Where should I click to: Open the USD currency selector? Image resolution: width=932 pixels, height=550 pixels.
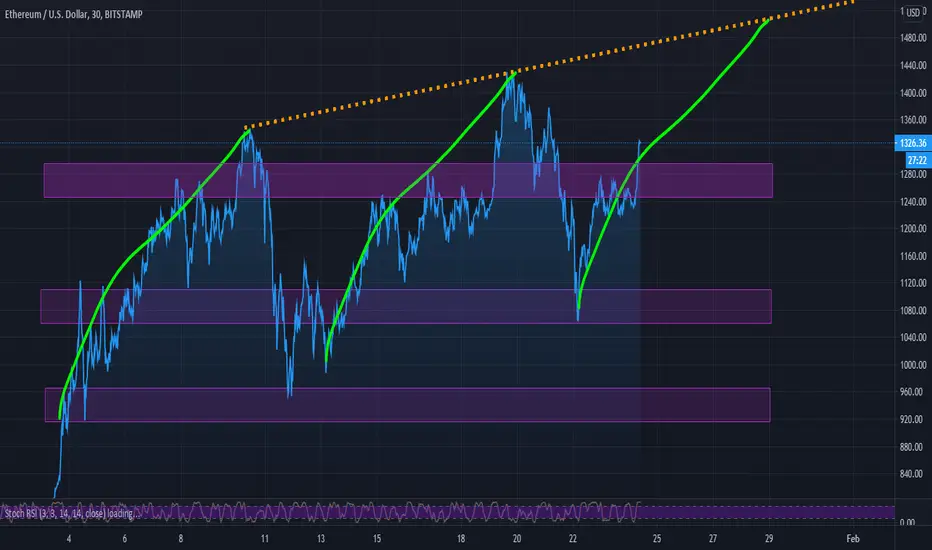pos(914,12)
